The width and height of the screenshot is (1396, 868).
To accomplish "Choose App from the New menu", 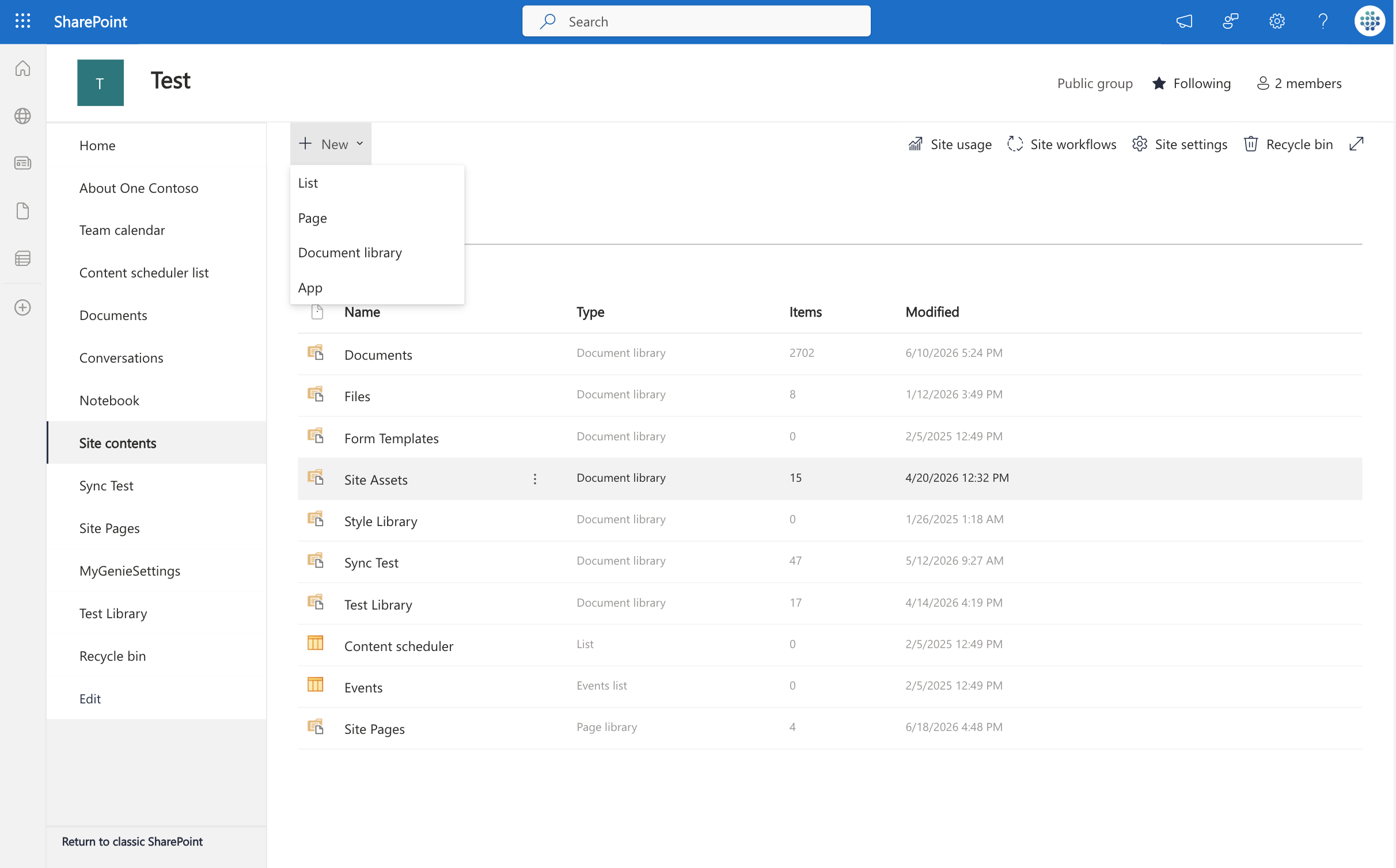I will pos(377,287).
